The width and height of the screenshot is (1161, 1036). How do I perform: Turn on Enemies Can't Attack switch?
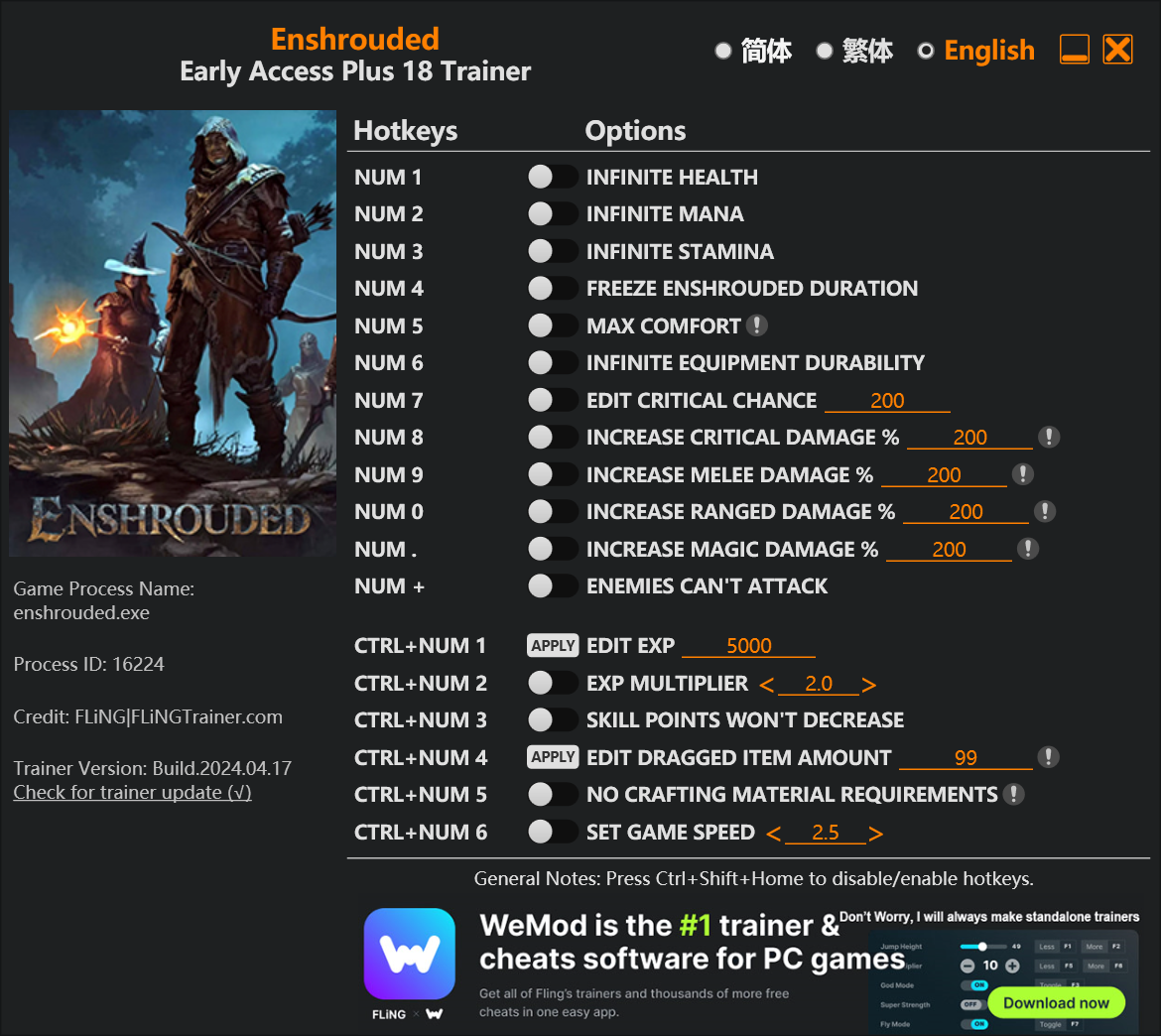point(553,585)
